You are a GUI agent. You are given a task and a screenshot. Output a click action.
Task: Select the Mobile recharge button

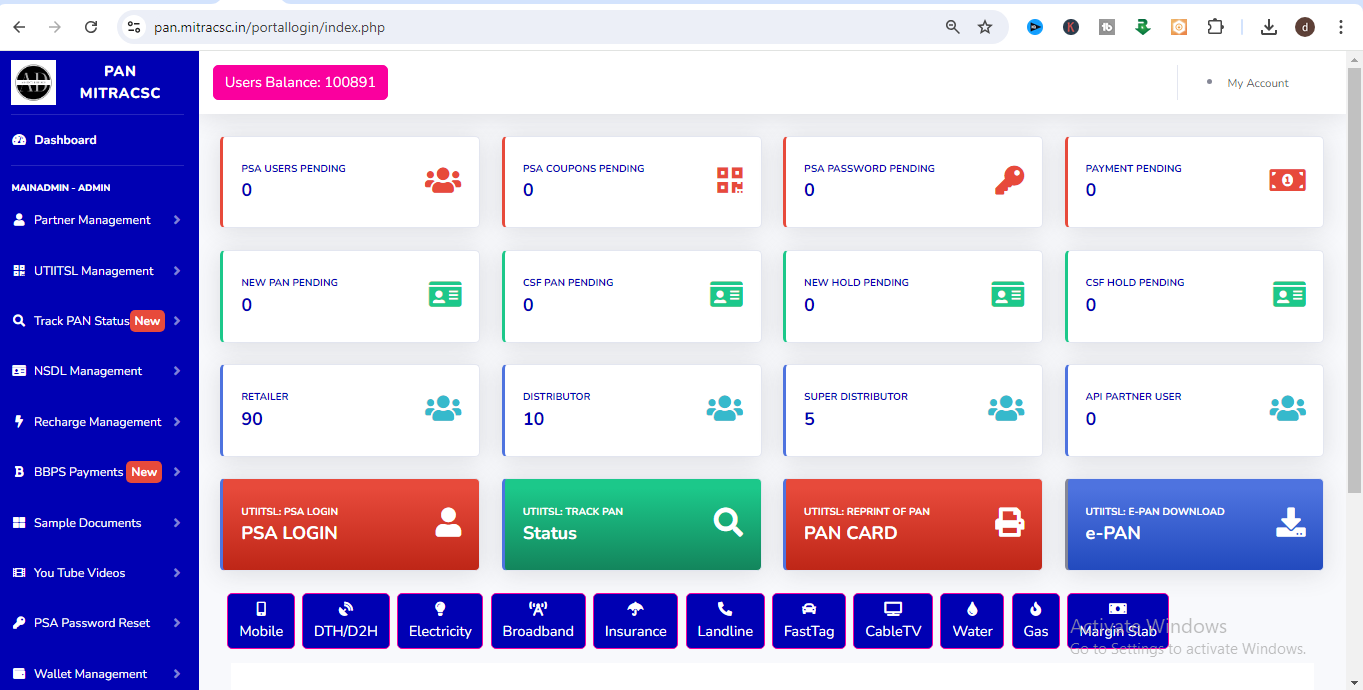coord(261,621)
